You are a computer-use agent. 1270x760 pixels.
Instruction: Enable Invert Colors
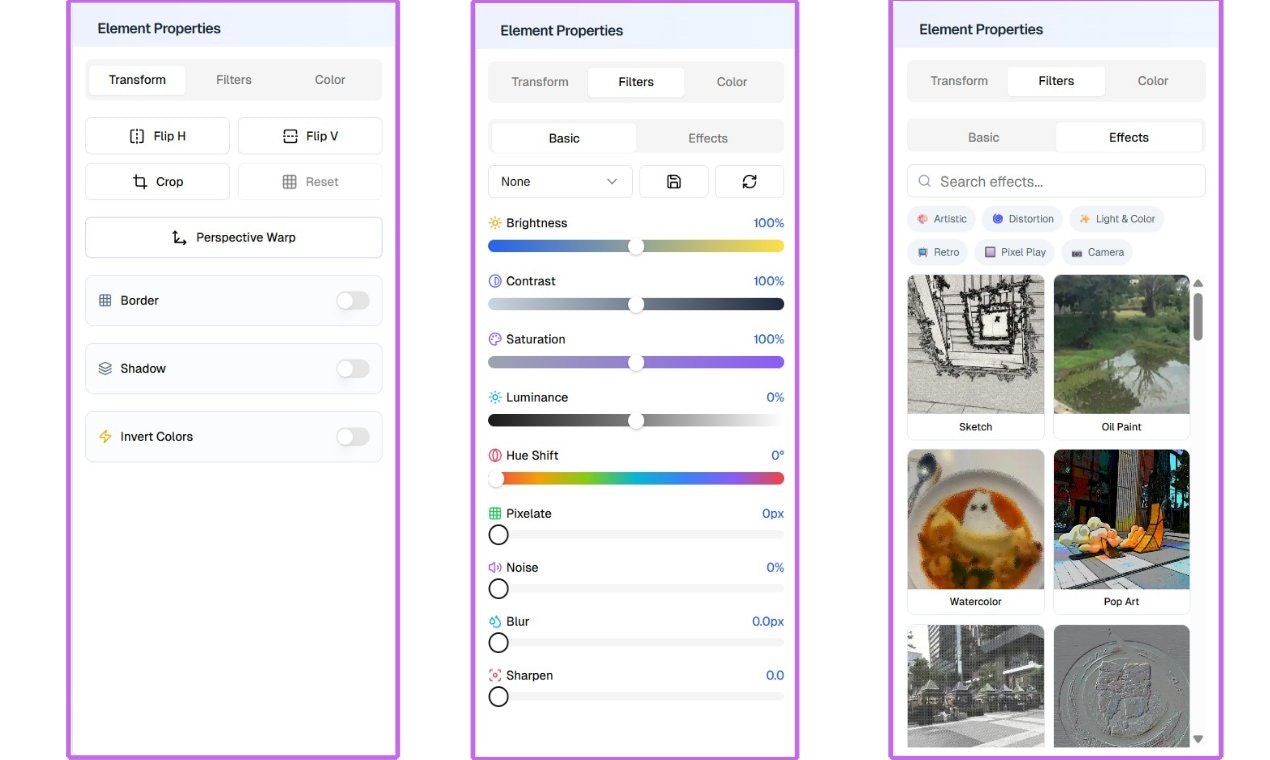[x=352, y=436]
